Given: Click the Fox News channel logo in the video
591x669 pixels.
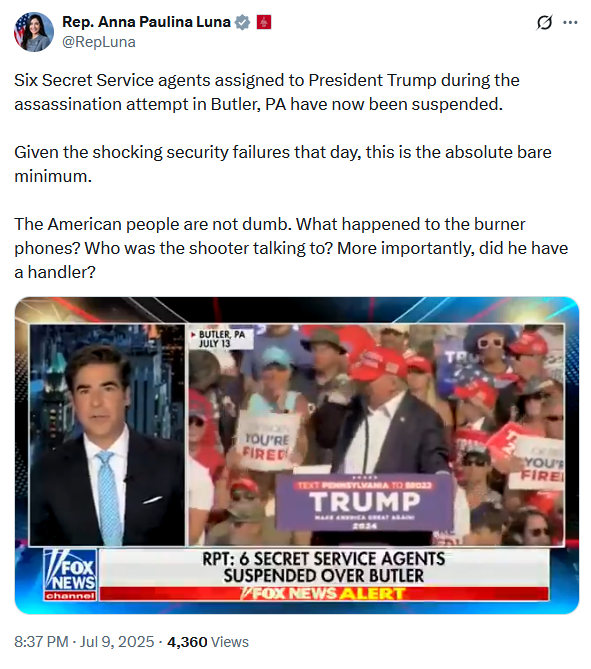Looking at the screenshot, I should click(x=70, y=574).
